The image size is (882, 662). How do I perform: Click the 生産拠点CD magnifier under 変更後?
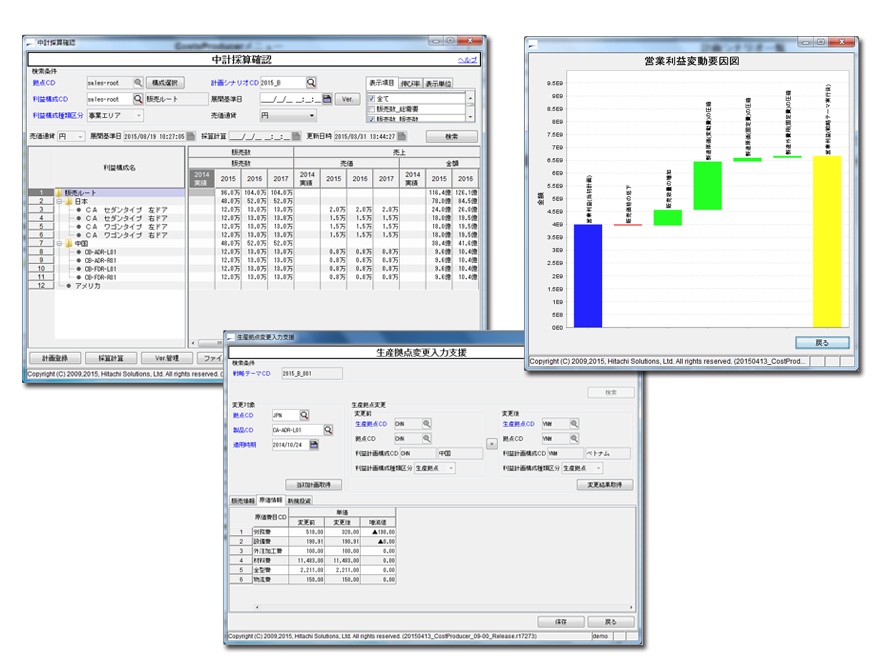coord(574,424)
